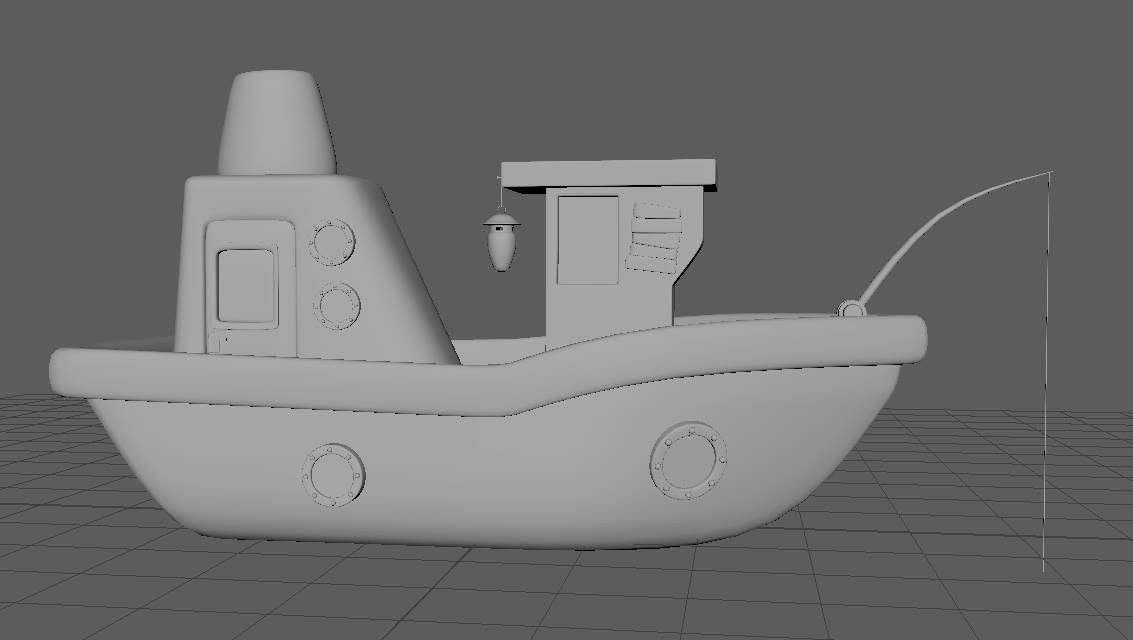Click the front cabin door window
Image resolution: width=1133 pixels, height=640 pixels.
coord(246,285)
